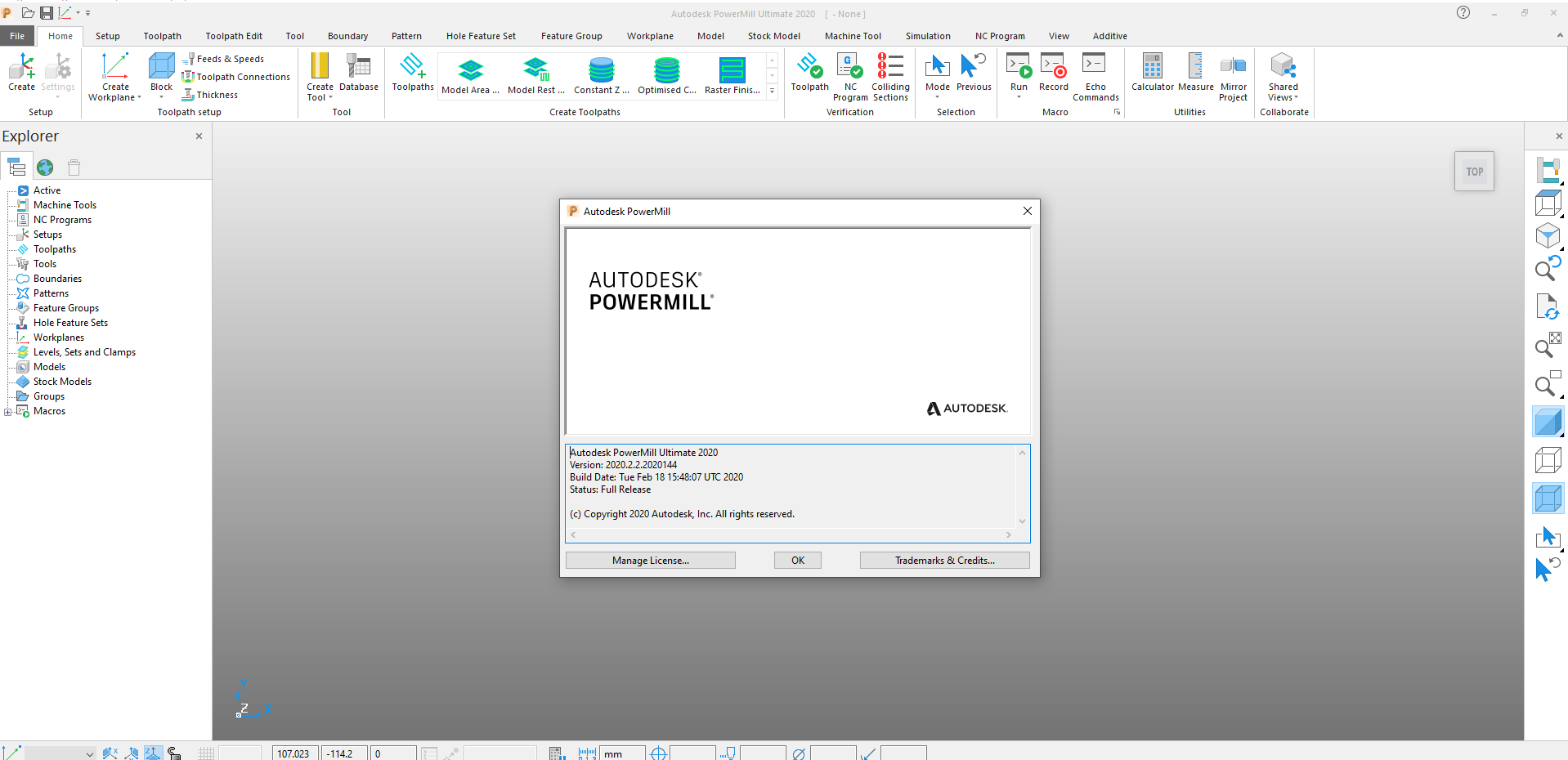Click the TOP face of the view cube
Image resolution: width=1568 pixels, height=760 pixels.
point(1474,172)
